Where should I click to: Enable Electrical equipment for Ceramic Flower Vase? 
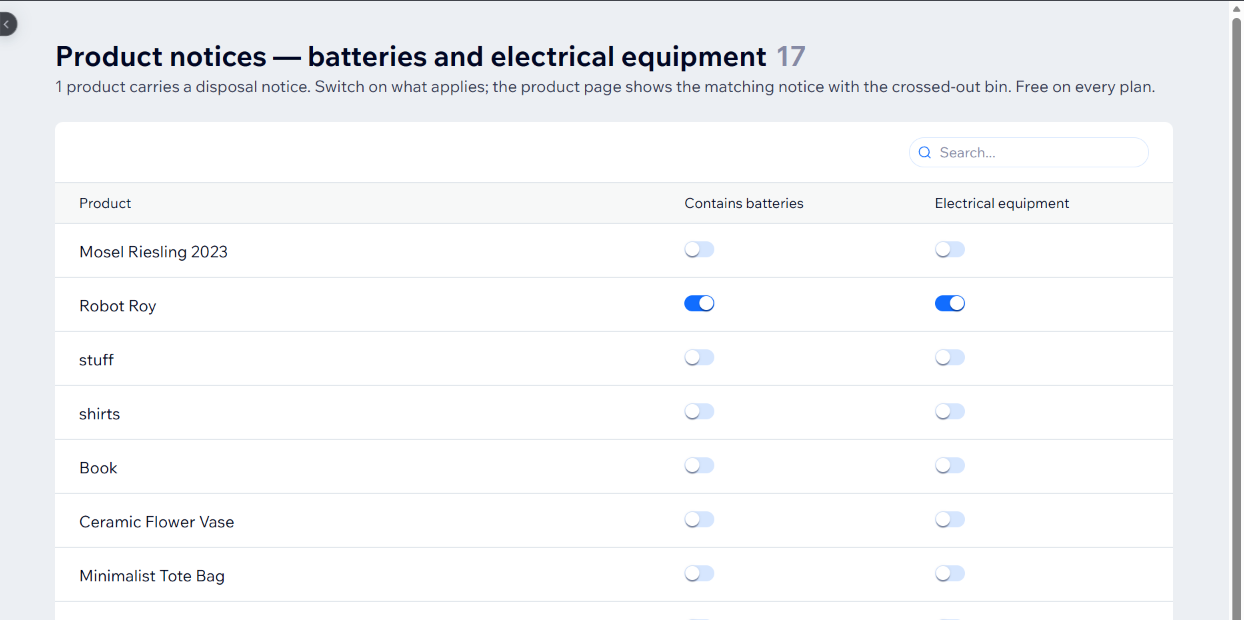[x=950, y=520]
